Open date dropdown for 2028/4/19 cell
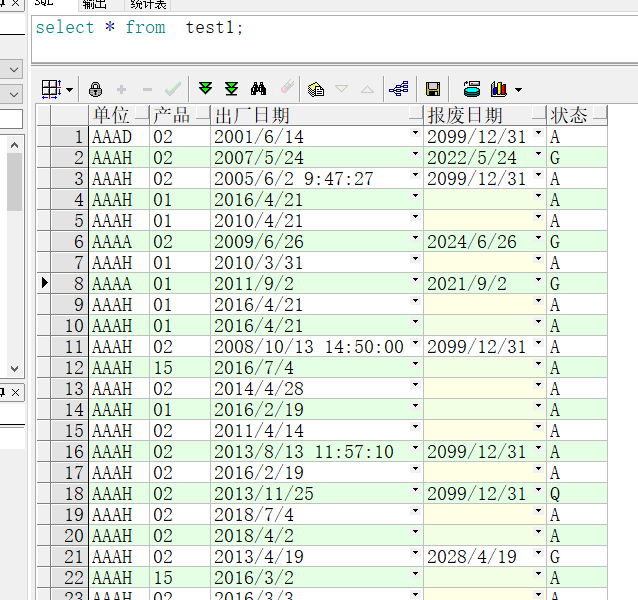Viewport: 638px width, 600px height. (x=538, y=552)
